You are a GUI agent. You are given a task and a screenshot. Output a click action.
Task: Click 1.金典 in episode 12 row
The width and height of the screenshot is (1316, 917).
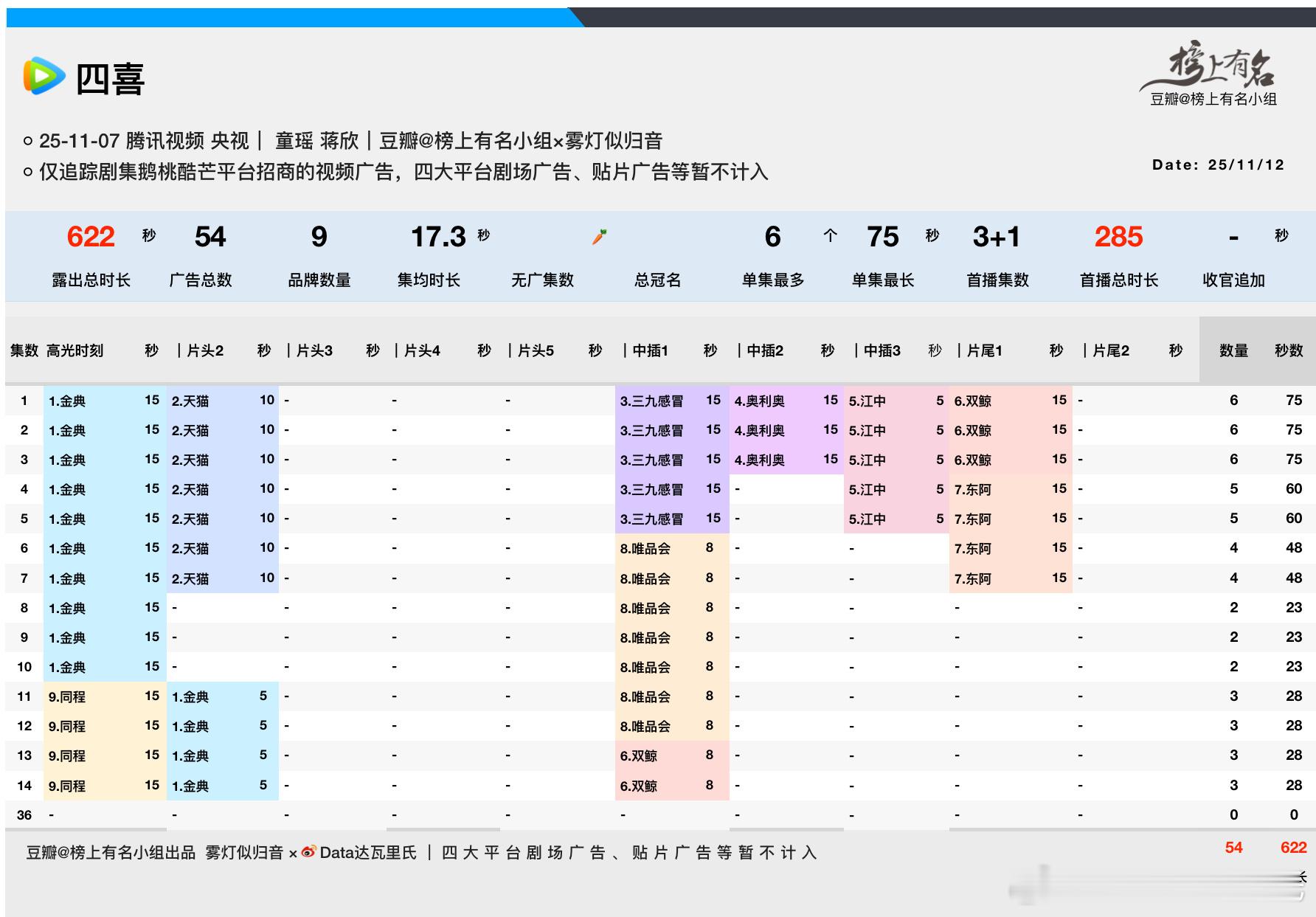[190, 726]
